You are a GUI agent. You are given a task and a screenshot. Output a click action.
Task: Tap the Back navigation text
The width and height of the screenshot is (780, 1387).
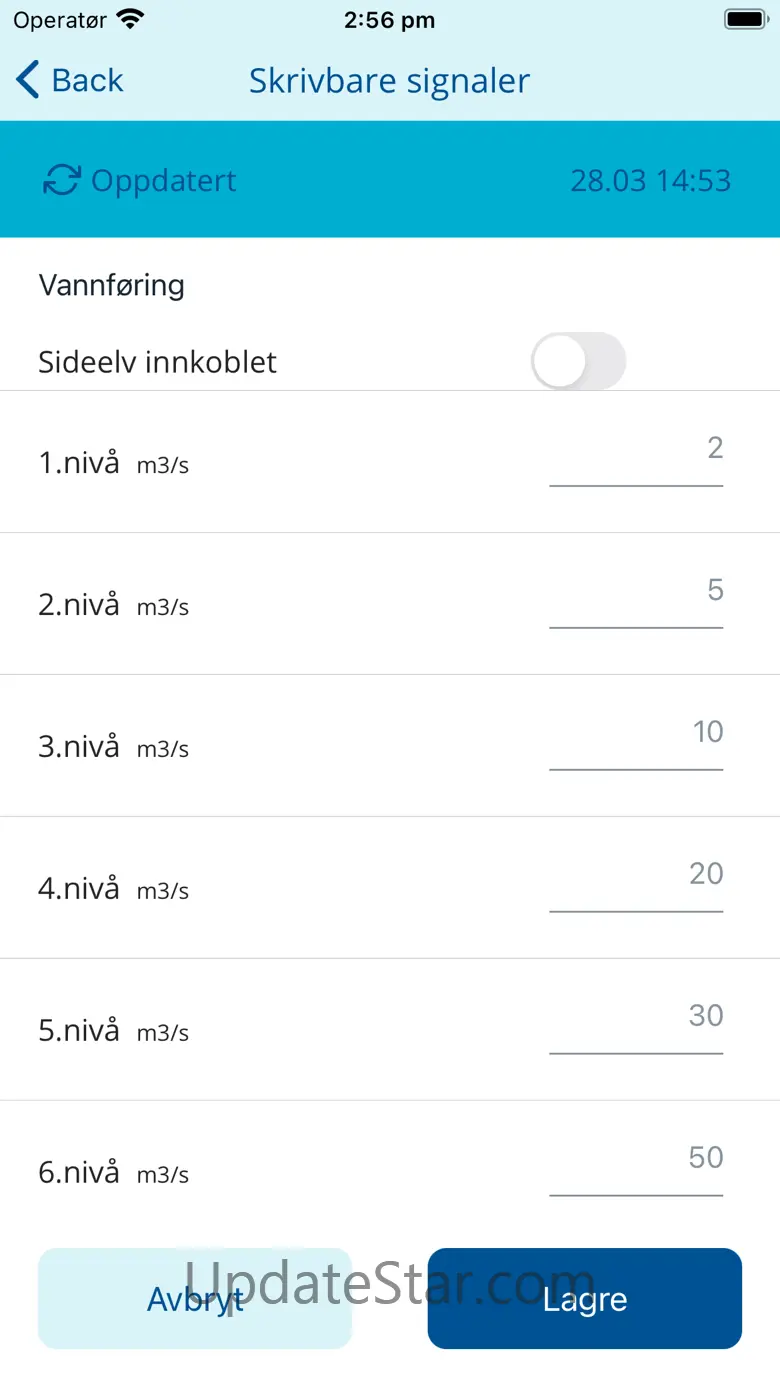pyautogui.click(x=87, y=80)
